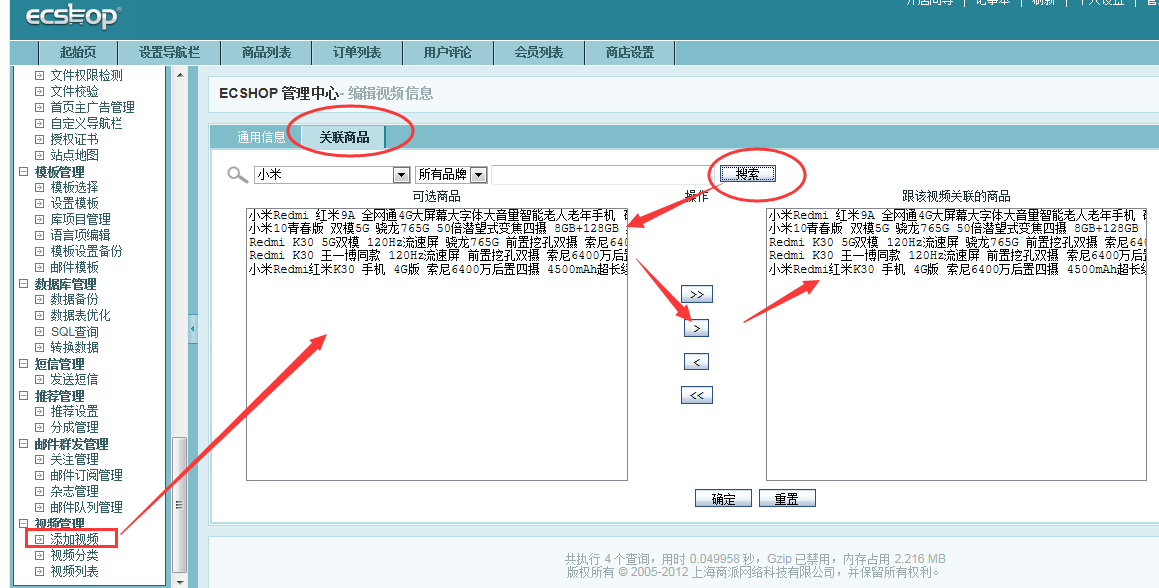Go to 商品列表 in the navigation bar
The height and width of the screenshot is (588, 1159).
click(266, 53)
